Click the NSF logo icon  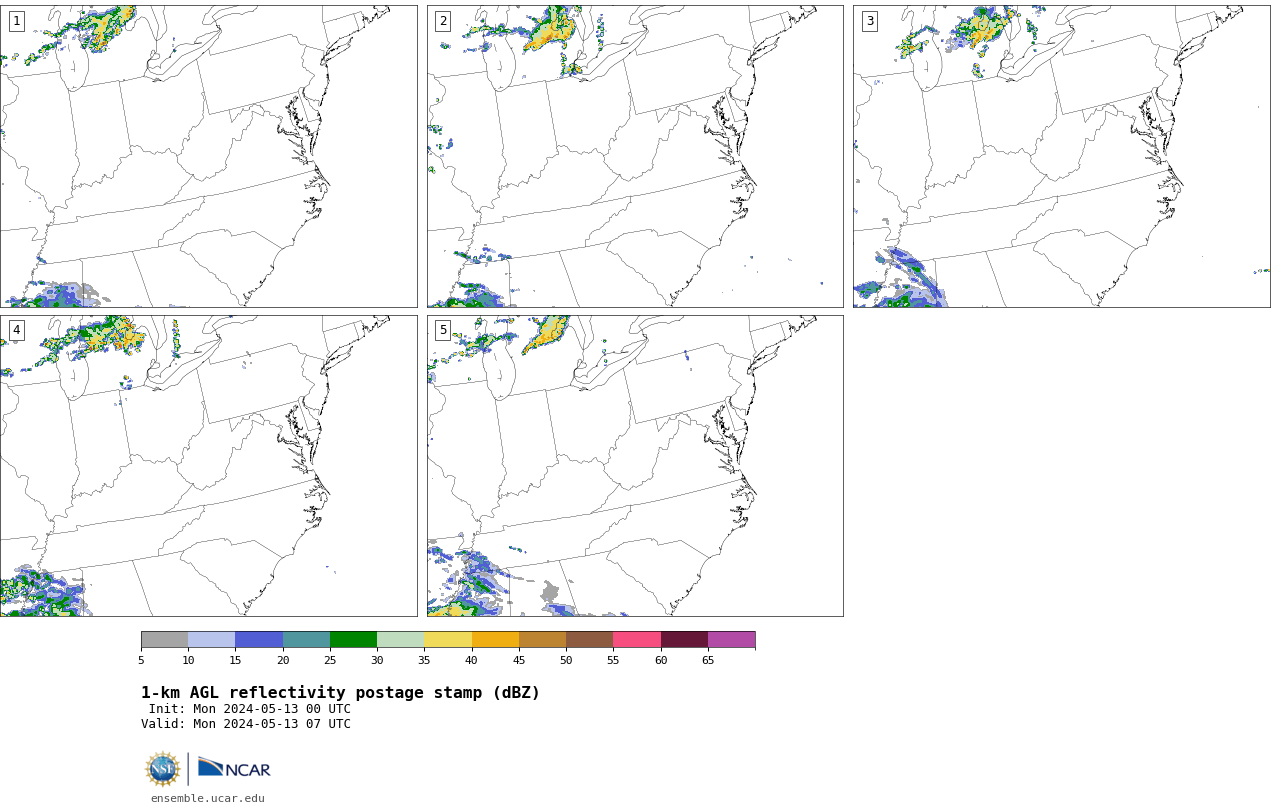(163, 769)
